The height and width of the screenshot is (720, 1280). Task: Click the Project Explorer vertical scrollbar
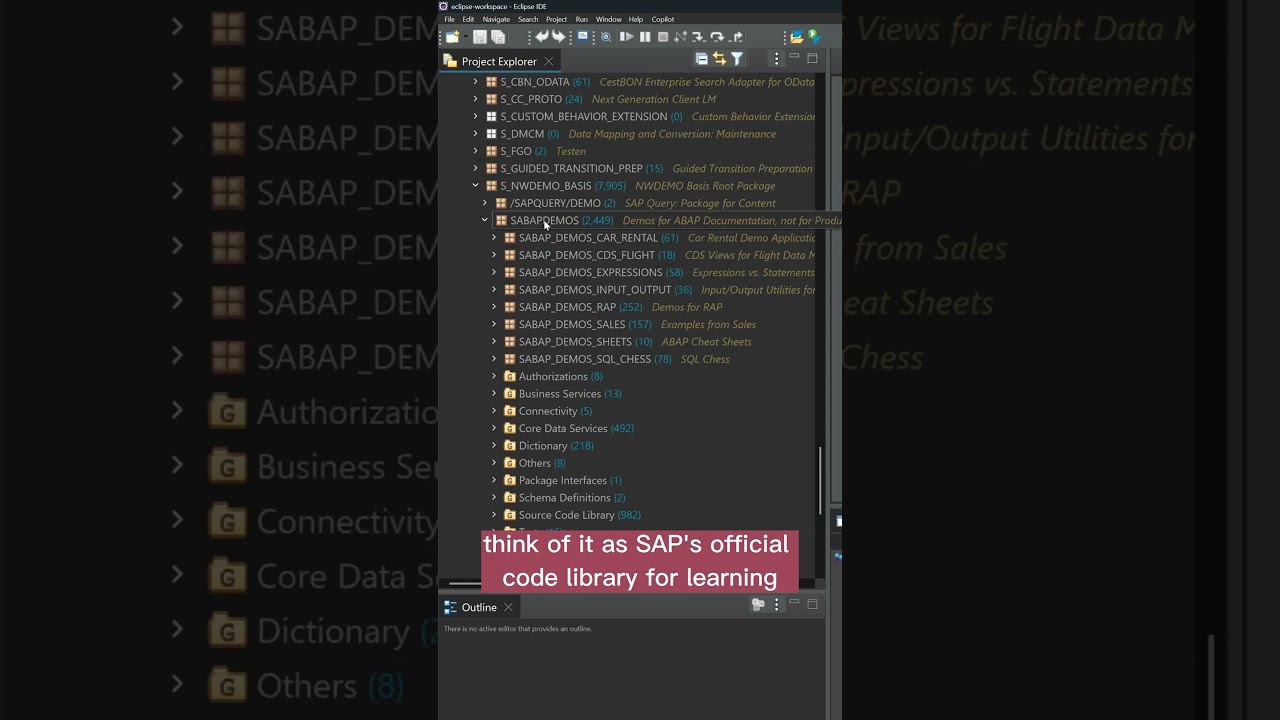point(821,479)
